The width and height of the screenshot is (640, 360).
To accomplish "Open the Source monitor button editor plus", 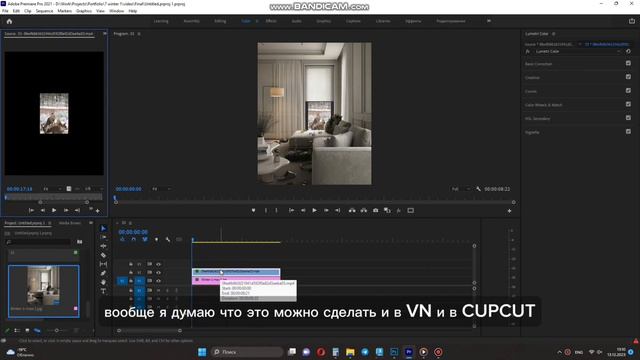I will tap(98, 211).
